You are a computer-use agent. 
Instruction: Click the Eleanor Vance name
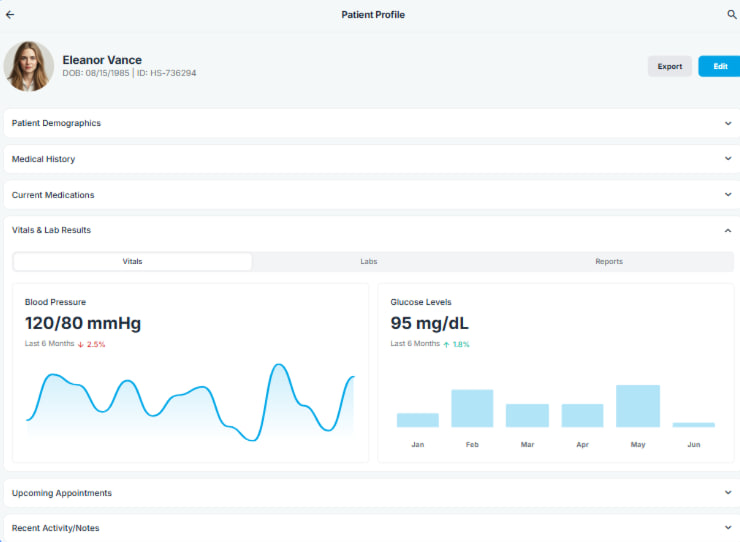(x=102, y=60)
